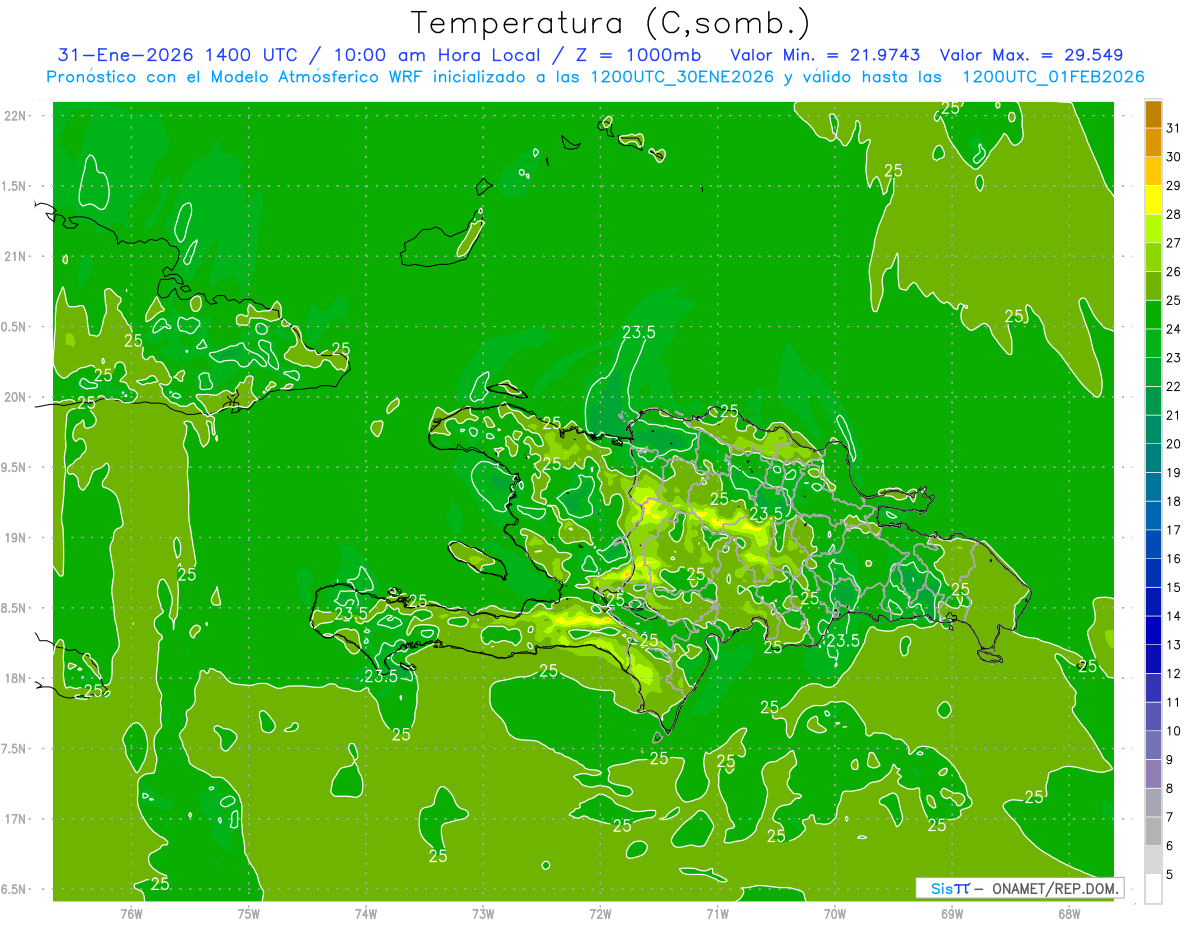Click the "20N" latitude axis label

[x=15, y=397]
